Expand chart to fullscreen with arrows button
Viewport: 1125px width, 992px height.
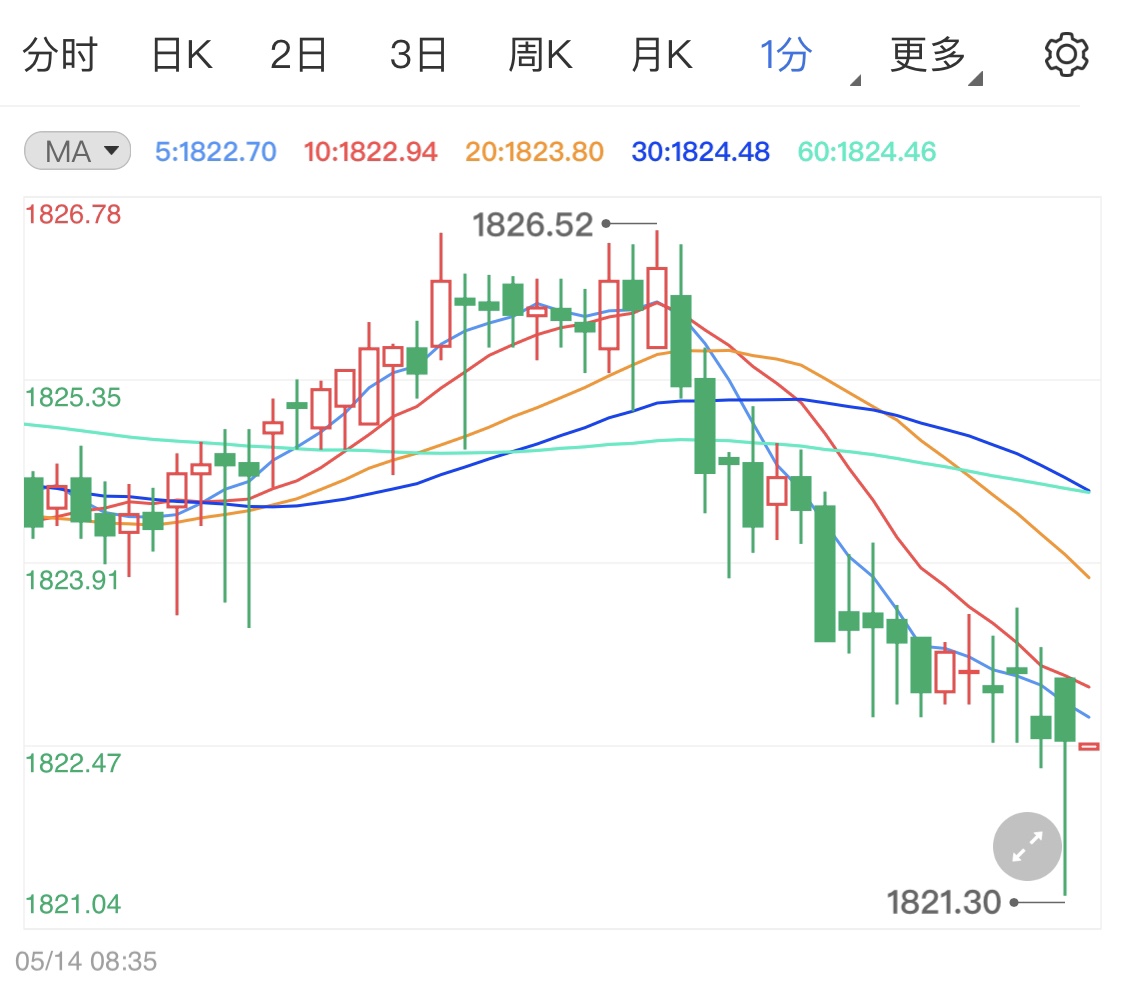point(1027,846)
